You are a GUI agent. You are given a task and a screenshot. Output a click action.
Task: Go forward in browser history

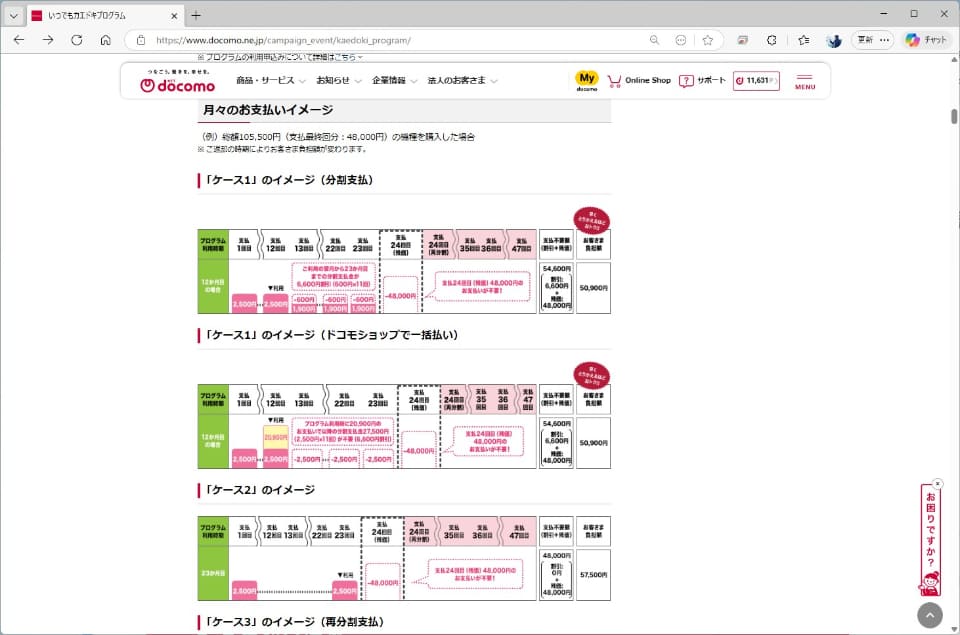click(48, 40)
